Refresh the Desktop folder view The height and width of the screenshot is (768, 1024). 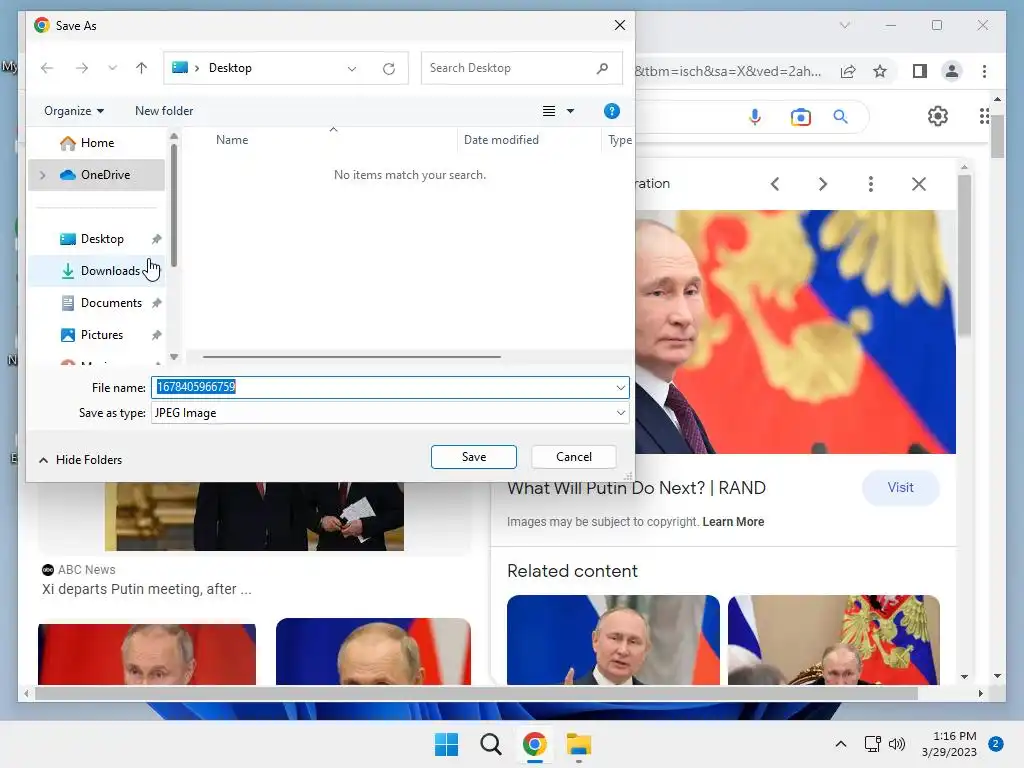389,69
